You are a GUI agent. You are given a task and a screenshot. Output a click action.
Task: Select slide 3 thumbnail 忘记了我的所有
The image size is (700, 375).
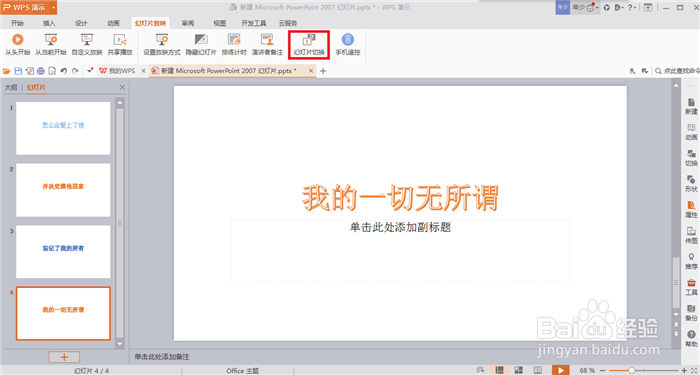click(x=63, y=252)
